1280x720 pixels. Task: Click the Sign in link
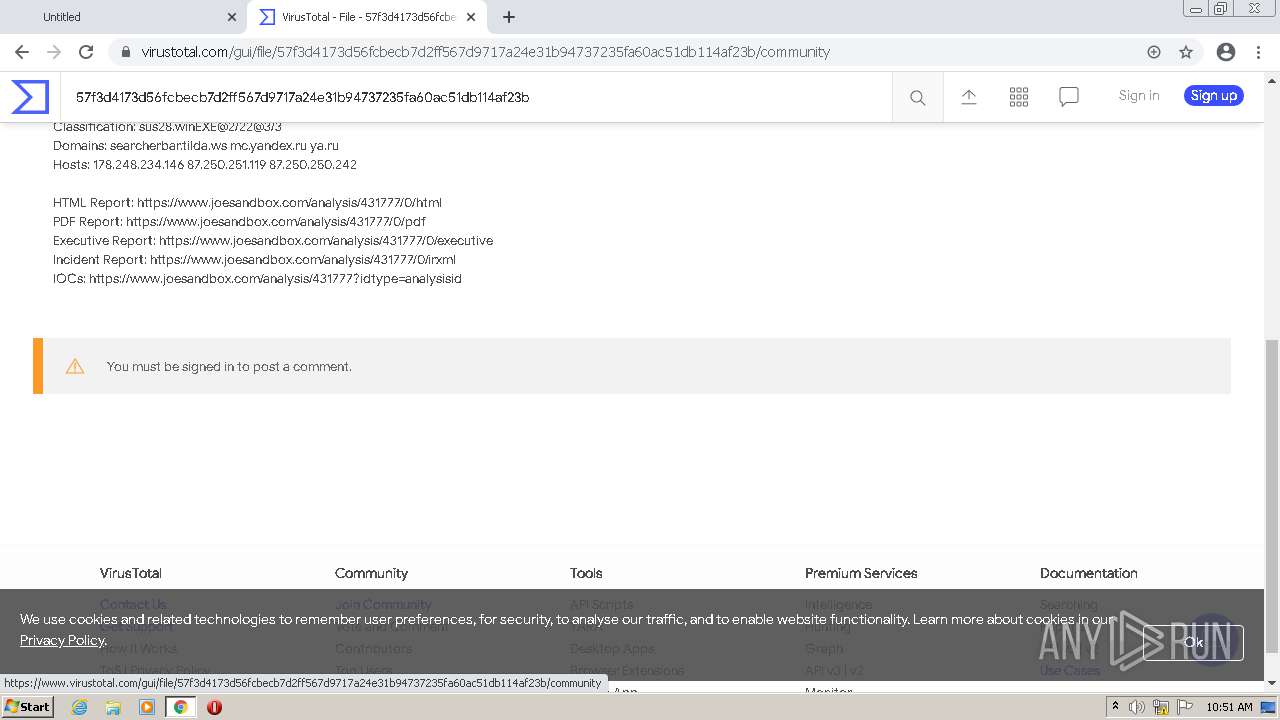tap(1139, 95)
